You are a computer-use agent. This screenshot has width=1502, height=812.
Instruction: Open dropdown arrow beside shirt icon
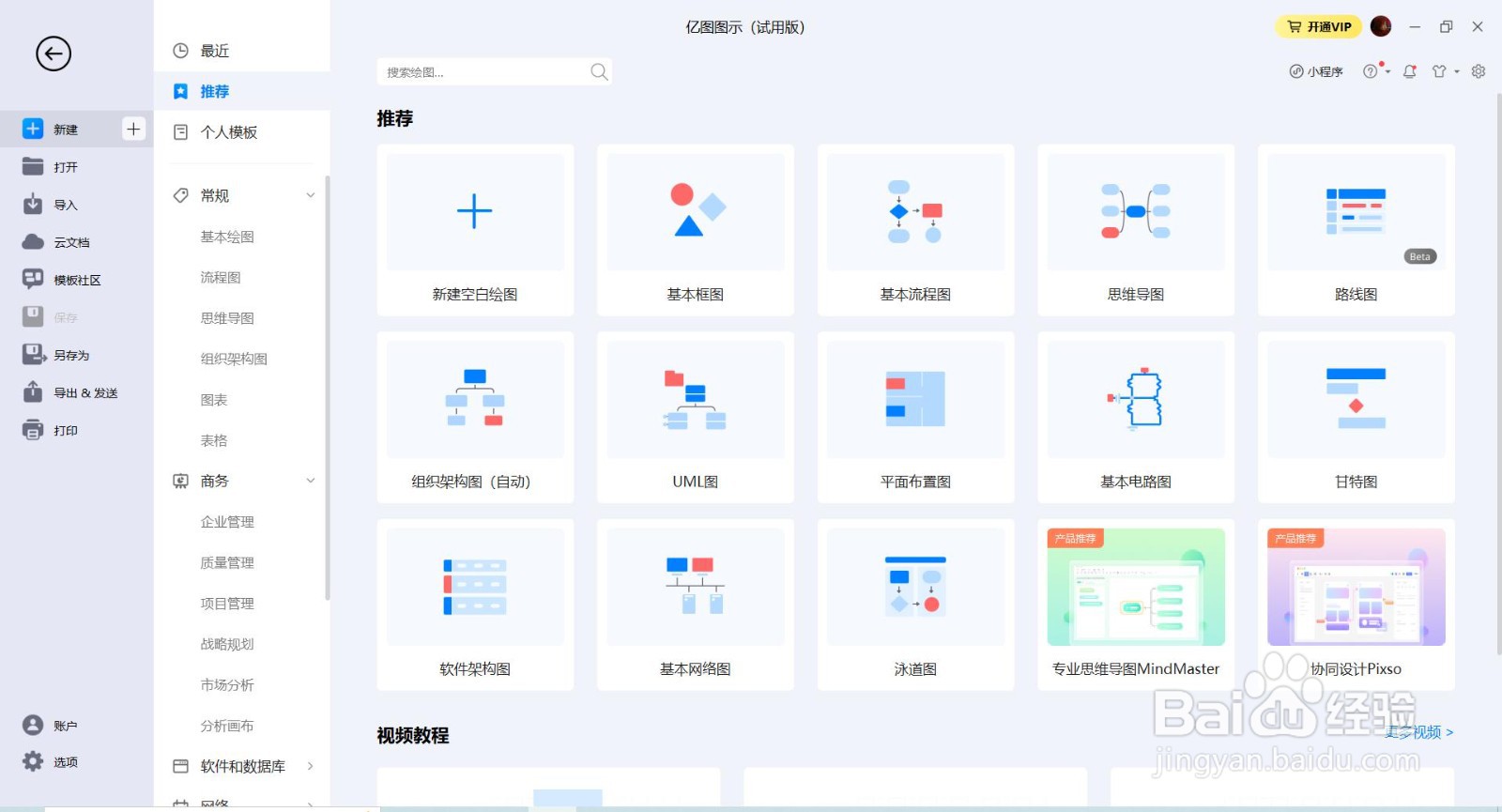coord(1457,71)
